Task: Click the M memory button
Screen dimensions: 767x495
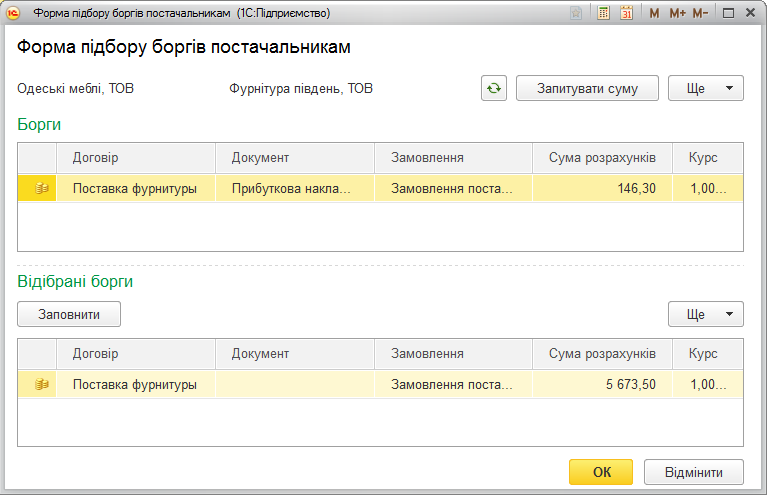Action: coord(654,13)
